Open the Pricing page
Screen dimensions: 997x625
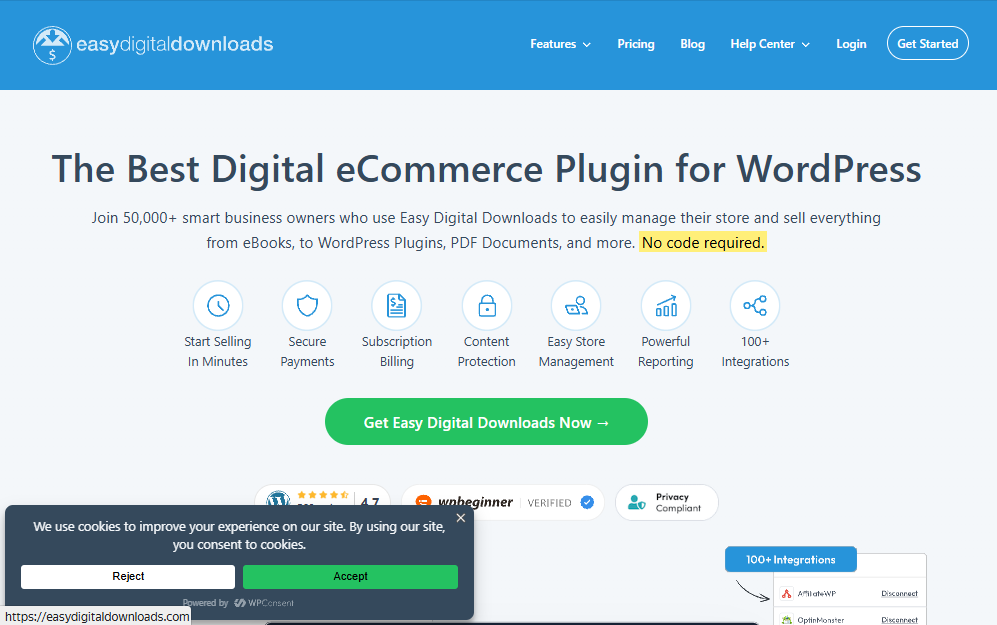(636, 44)
